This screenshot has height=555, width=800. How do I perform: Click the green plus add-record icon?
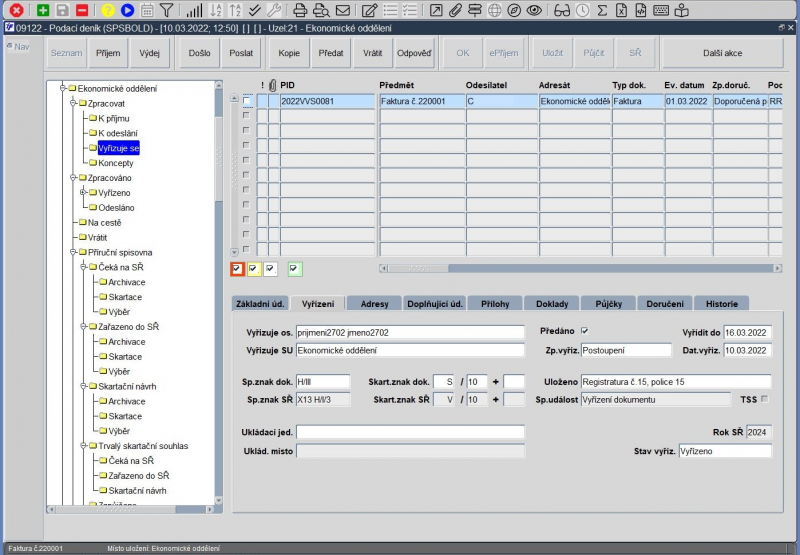[x=43, y=10]
